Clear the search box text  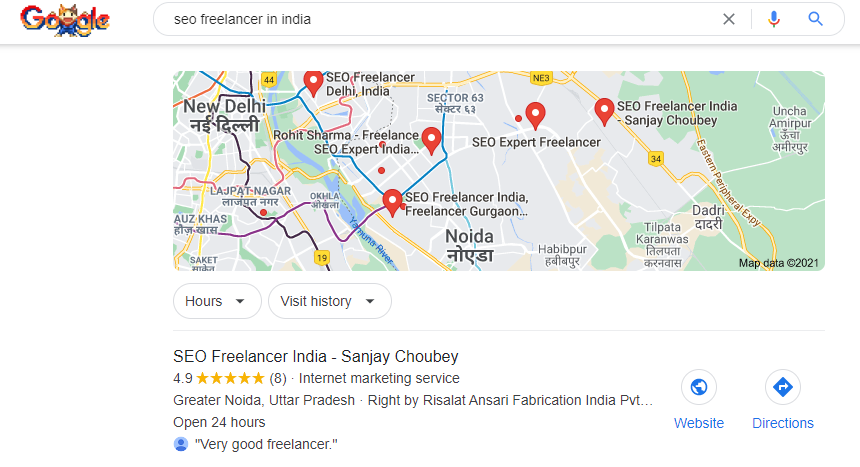coord(729,19)
